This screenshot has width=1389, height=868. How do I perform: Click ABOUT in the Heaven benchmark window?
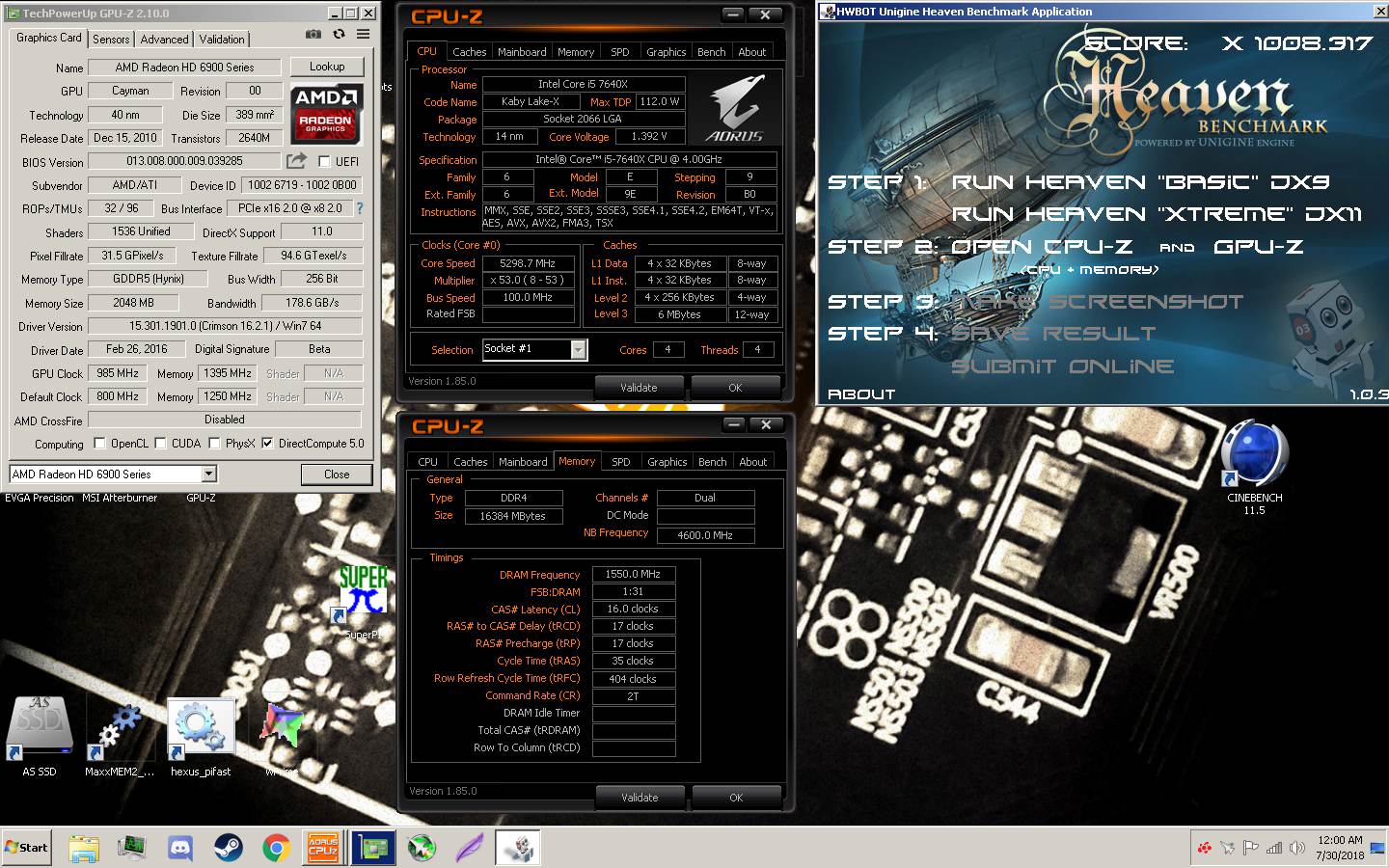tap(861, 393)
